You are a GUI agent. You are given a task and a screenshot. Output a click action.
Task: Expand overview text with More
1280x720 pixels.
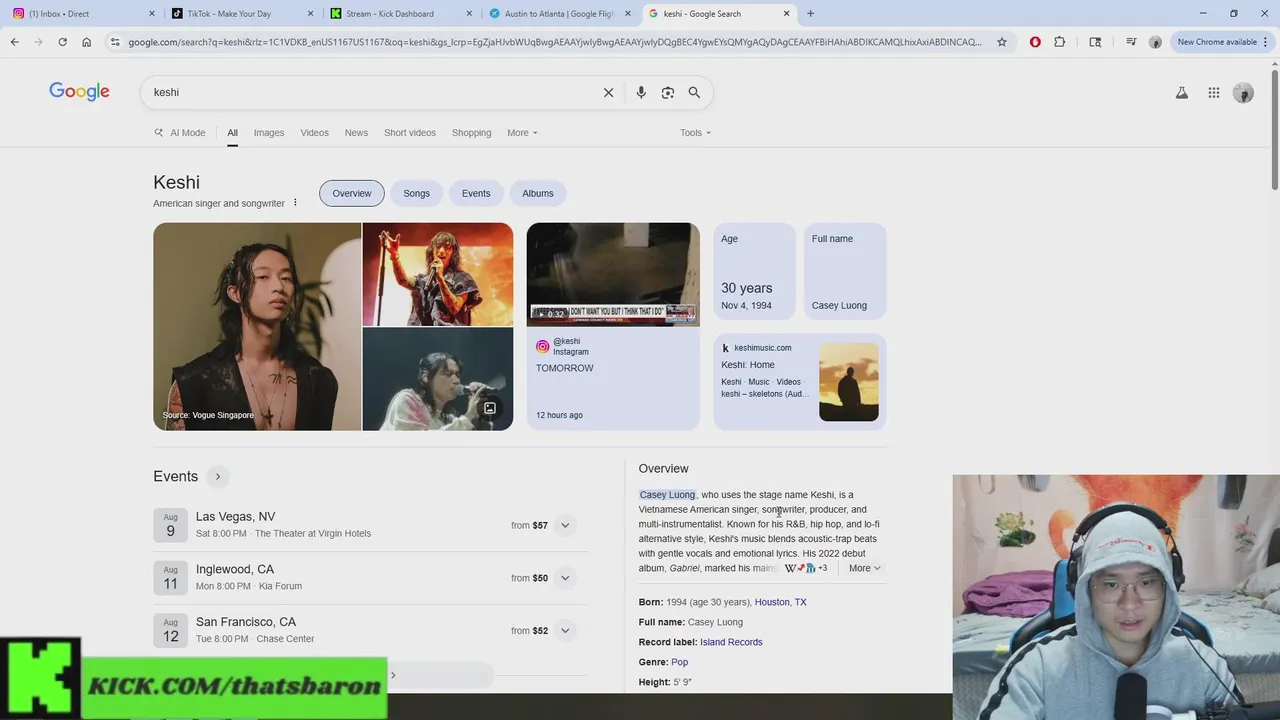(865, 568)
